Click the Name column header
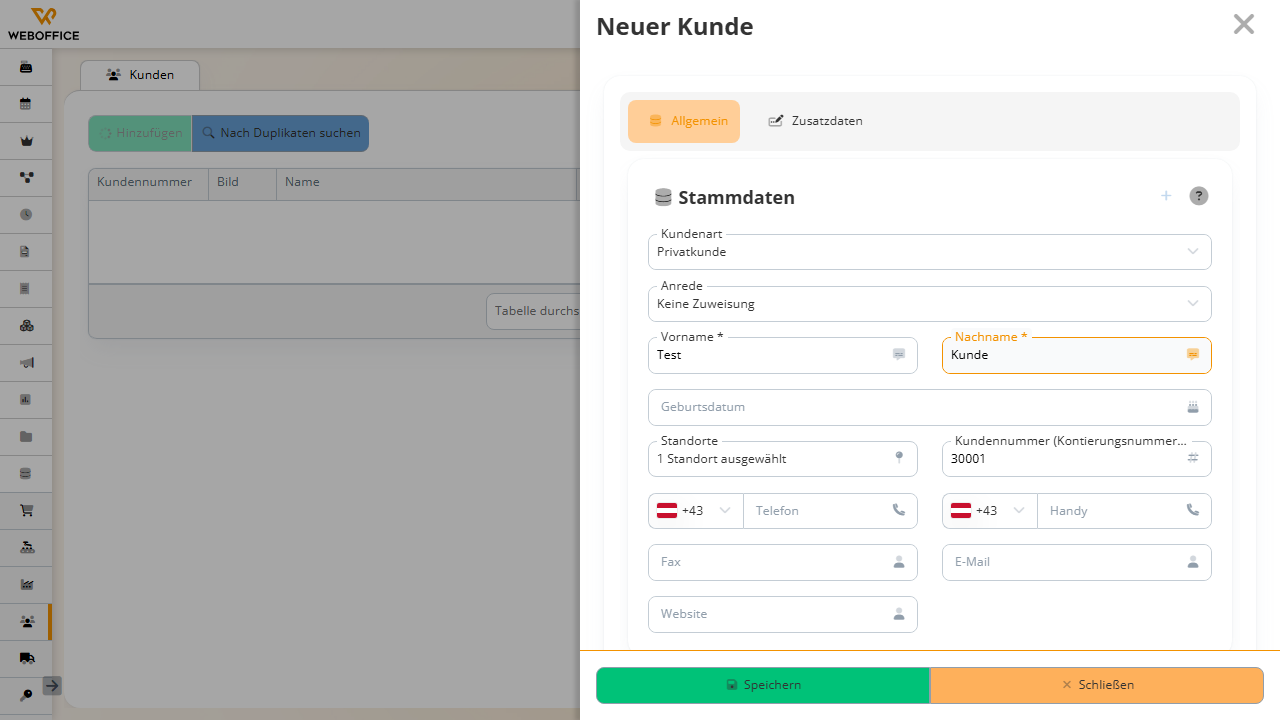 point(427,184)
